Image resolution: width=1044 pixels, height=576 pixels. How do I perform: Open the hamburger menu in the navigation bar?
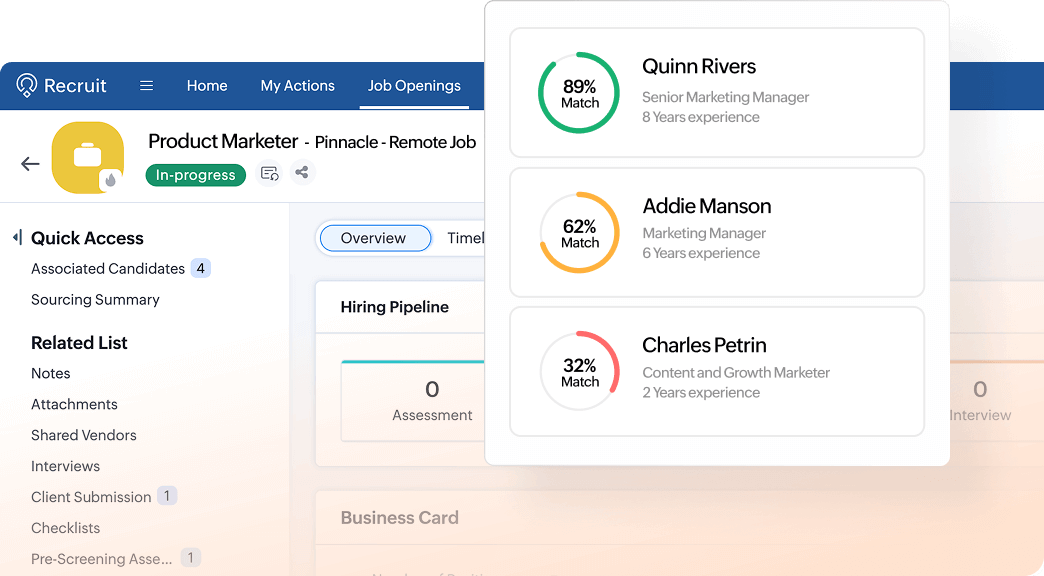[146, 86]
